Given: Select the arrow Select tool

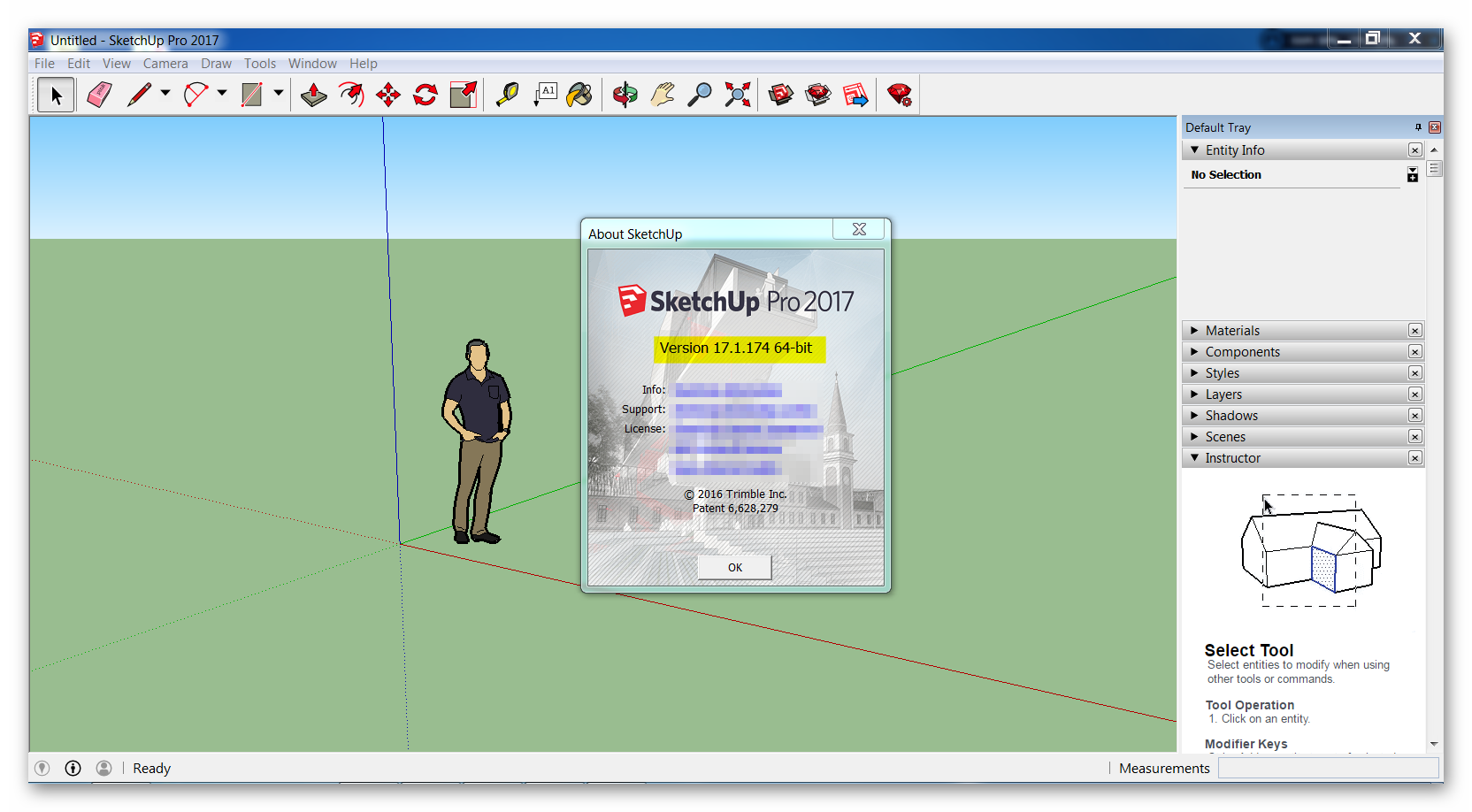Looking at the screenshot, I should pos(56,95).
